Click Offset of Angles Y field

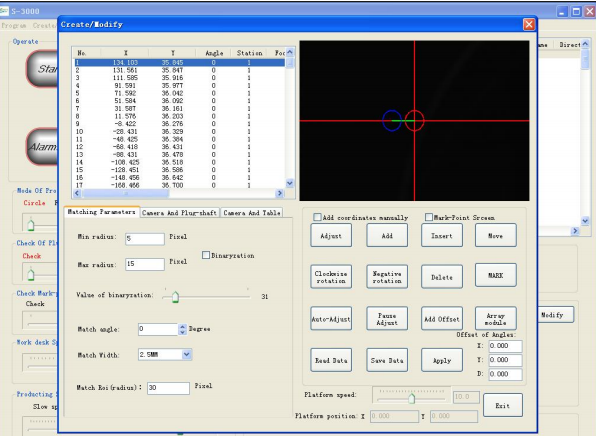pos(505,360)
